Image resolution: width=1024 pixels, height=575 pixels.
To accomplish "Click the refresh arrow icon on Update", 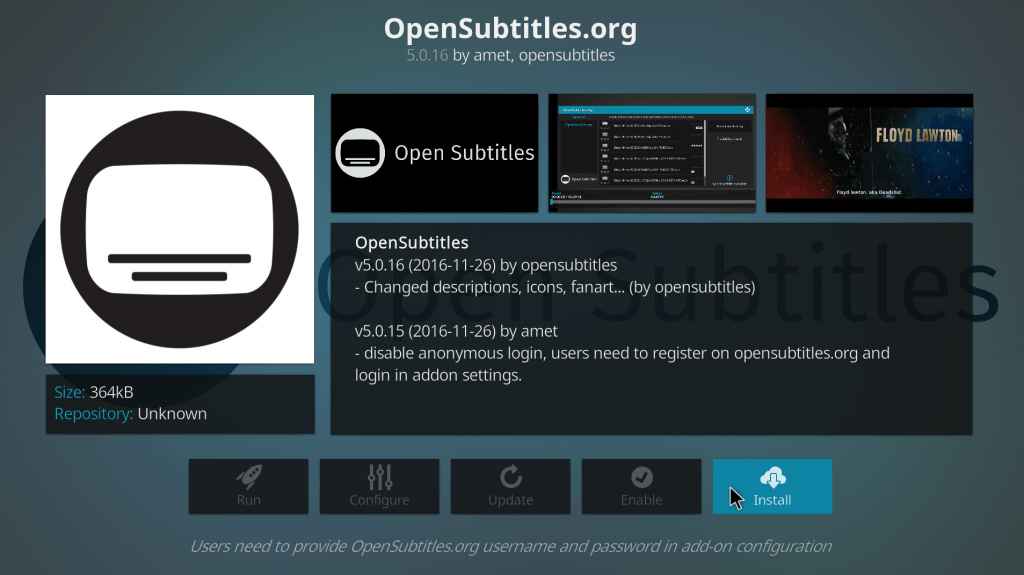I will point(511,477).
